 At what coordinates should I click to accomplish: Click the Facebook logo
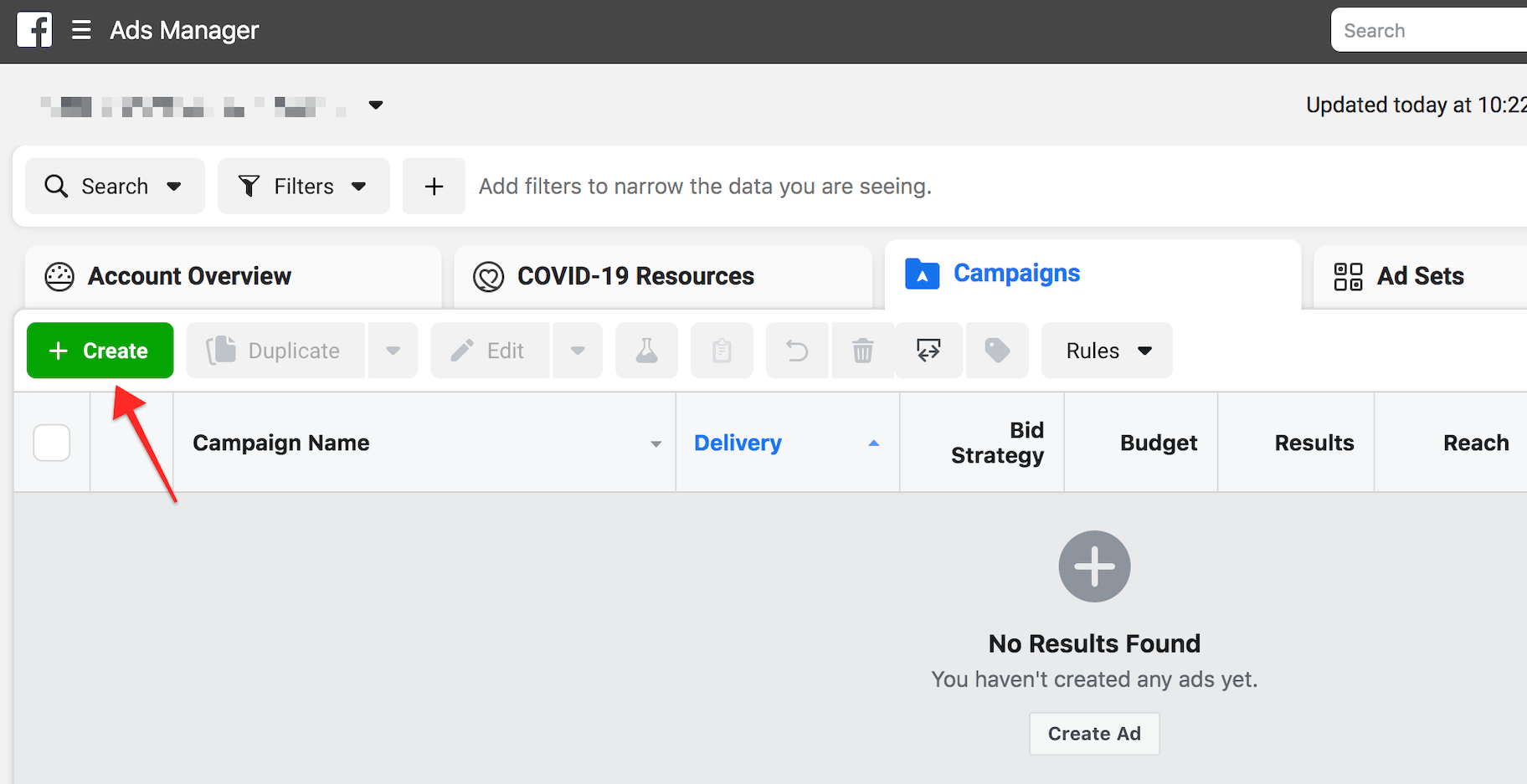33,29
